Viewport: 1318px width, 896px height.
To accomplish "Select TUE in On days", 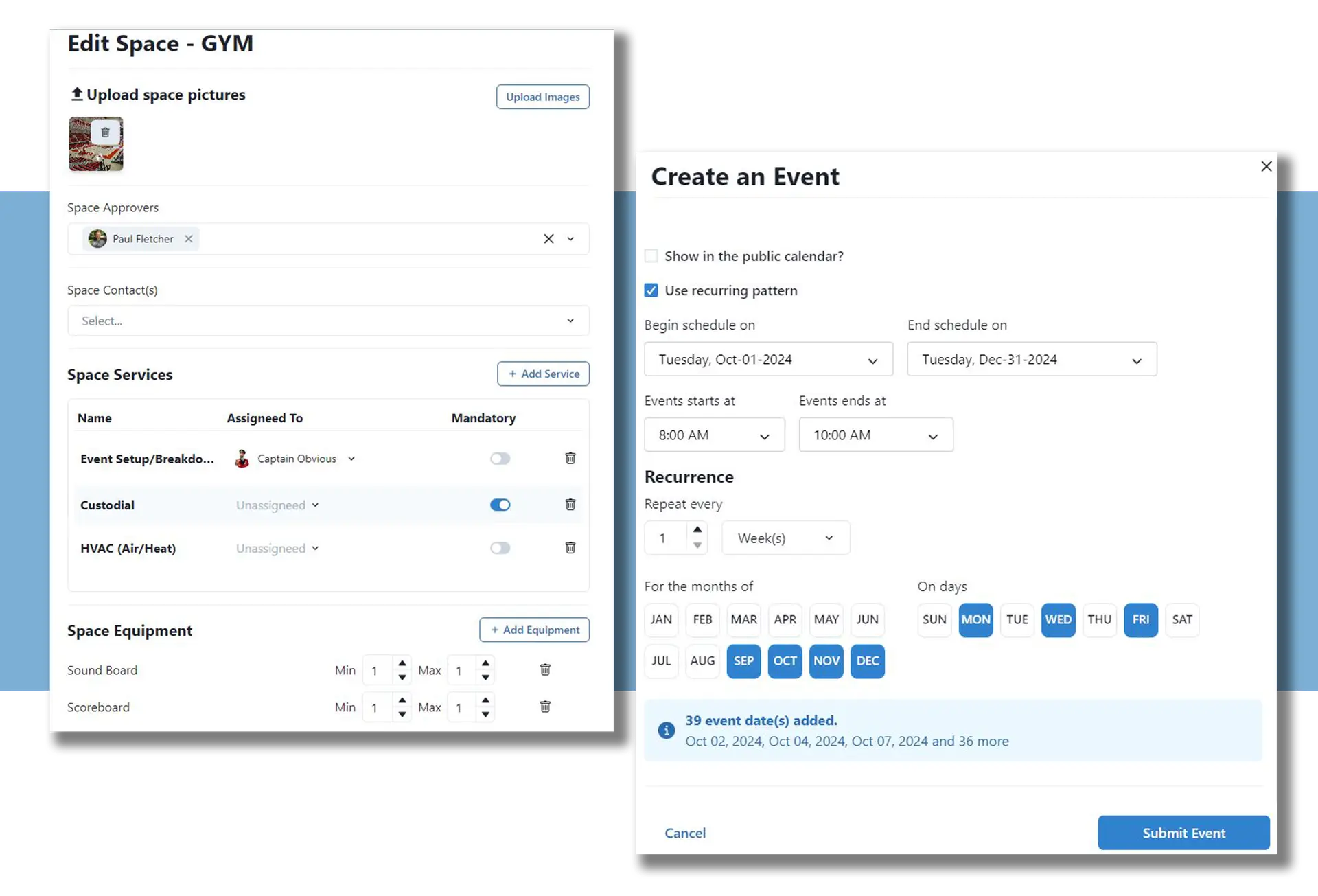I will click(x=1017, y=620).
